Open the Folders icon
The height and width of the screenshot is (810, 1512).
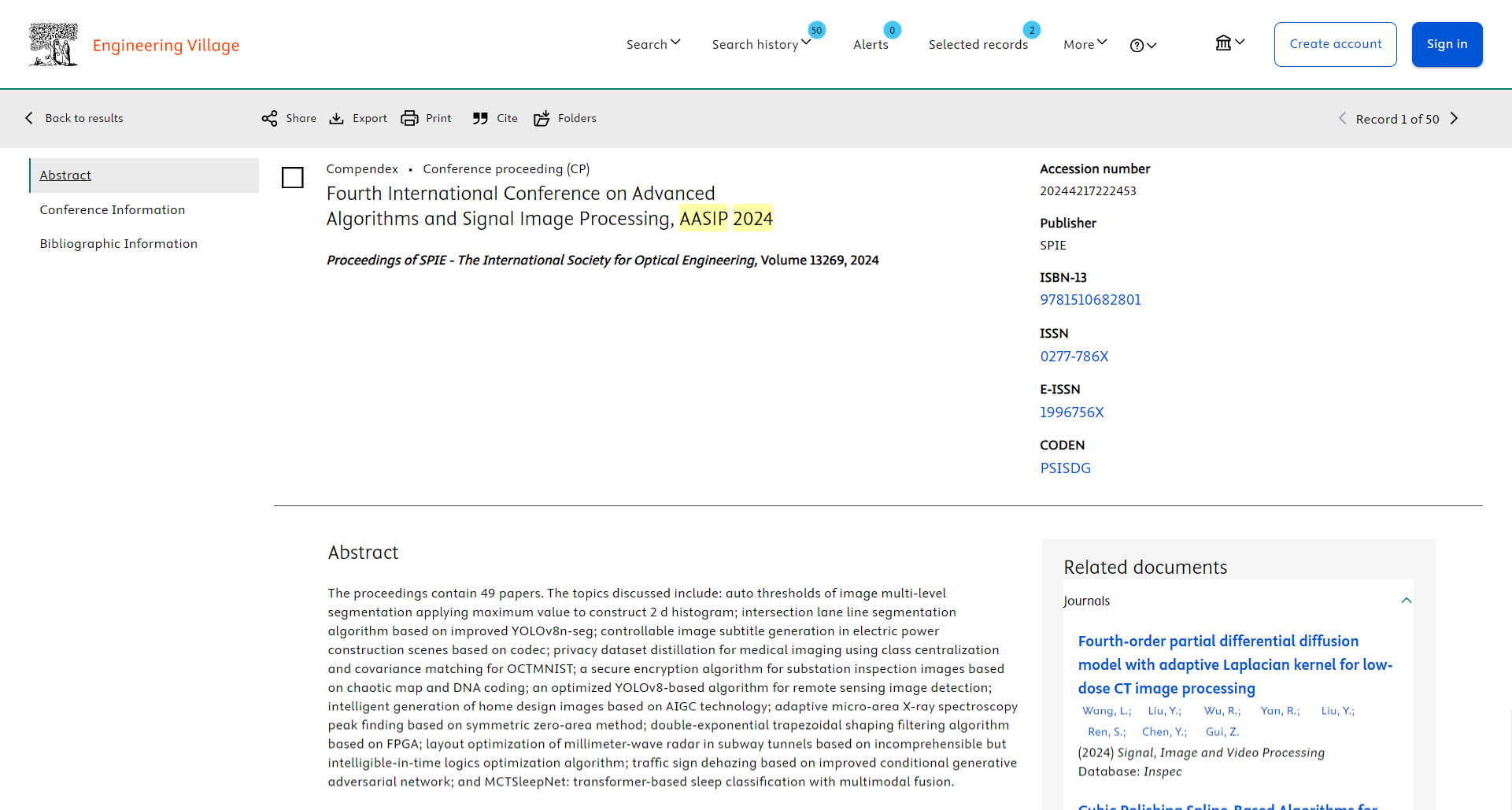[x=542, y=119]
